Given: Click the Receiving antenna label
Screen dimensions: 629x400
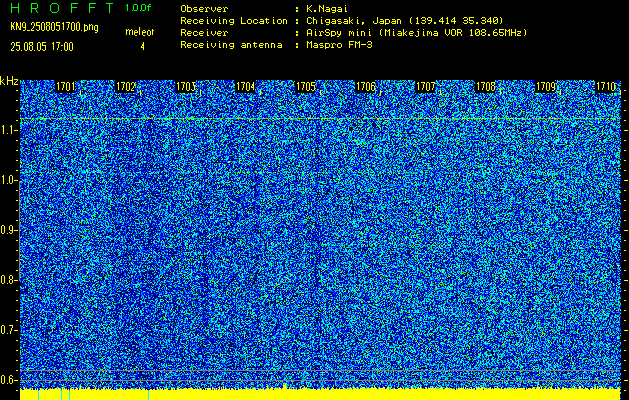Looking at the screenshot, I should pyautogui.click(x=231, y=45).
